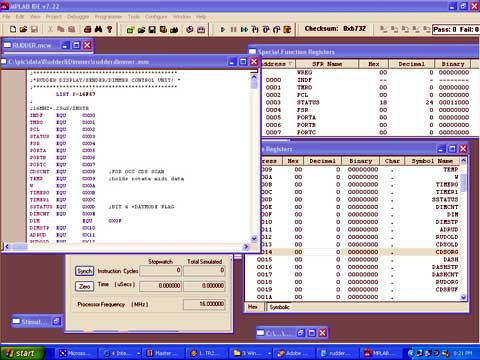
Task: Click the Processor Frequency value field
Action: point(204,304)
